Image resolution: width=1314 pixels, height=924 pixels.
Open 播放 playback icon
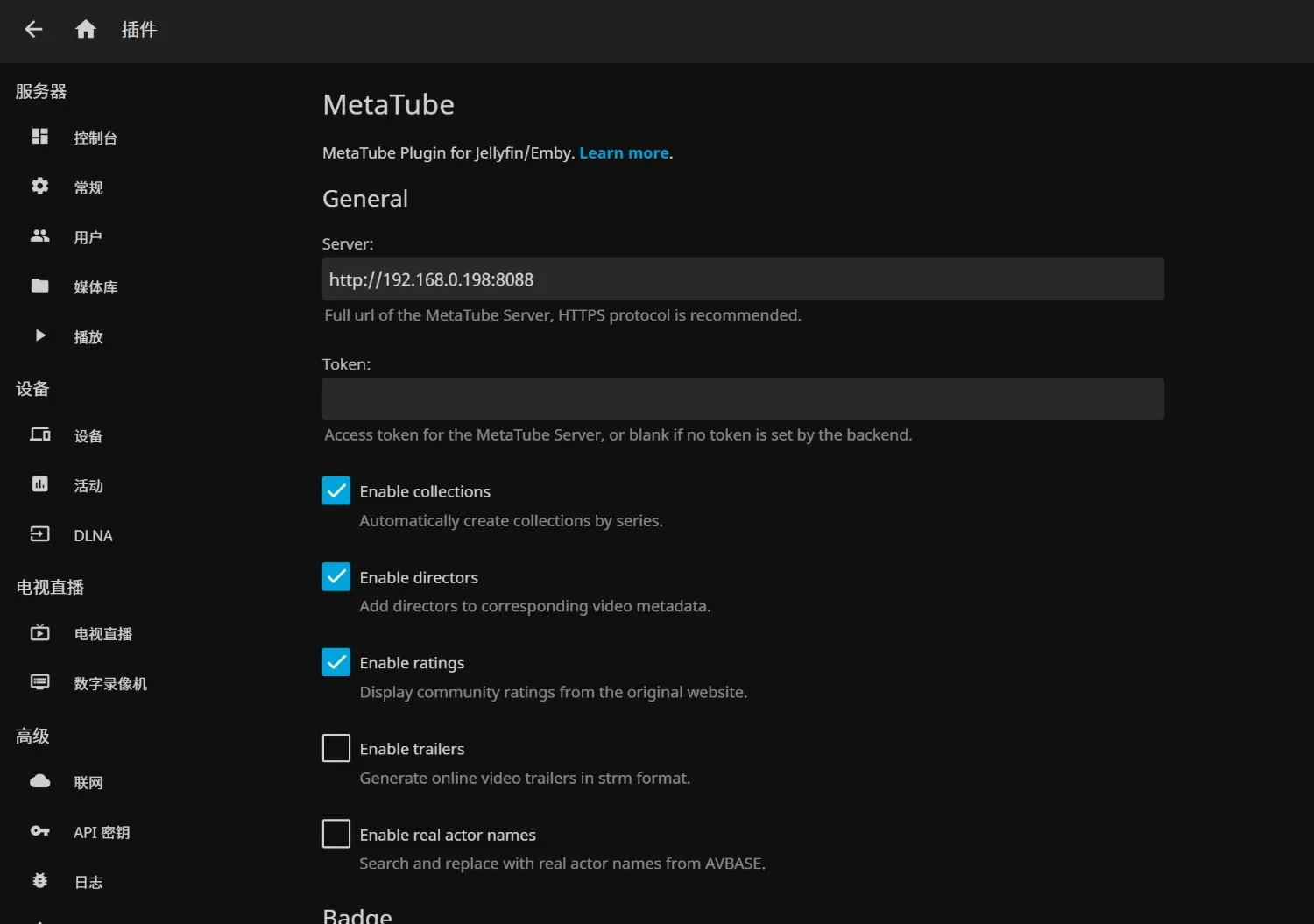[40, 335]
